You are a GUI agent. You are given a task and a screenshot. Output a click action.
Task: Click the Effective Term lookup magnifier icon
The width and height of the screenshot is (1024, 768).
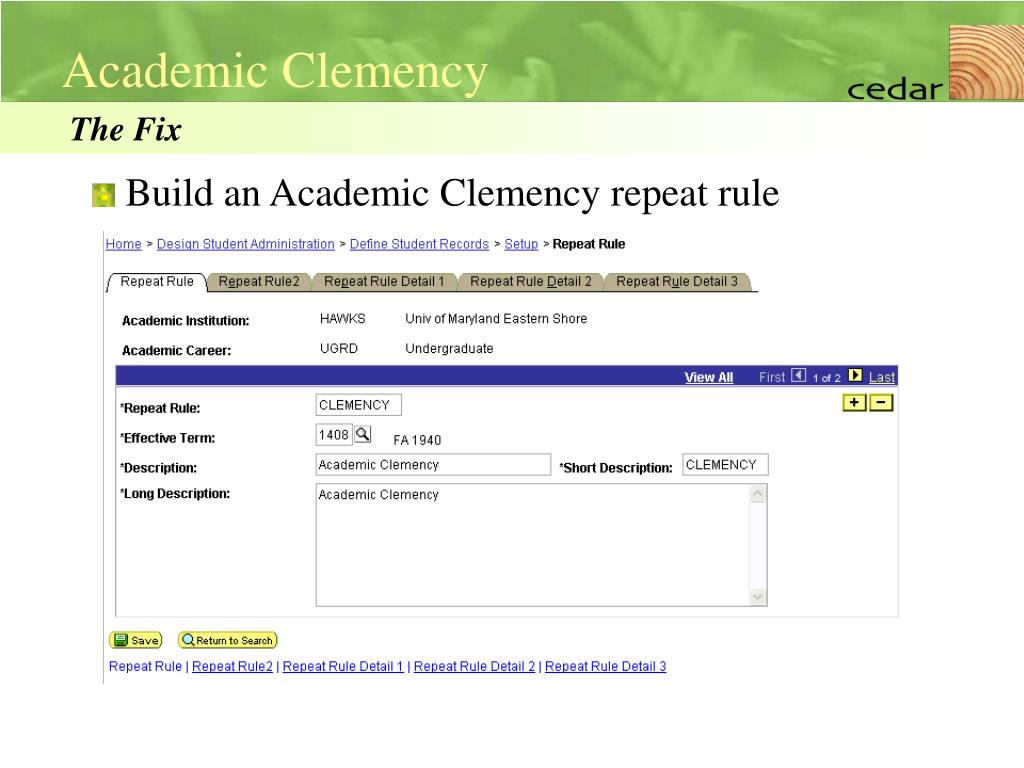[362, 434]
